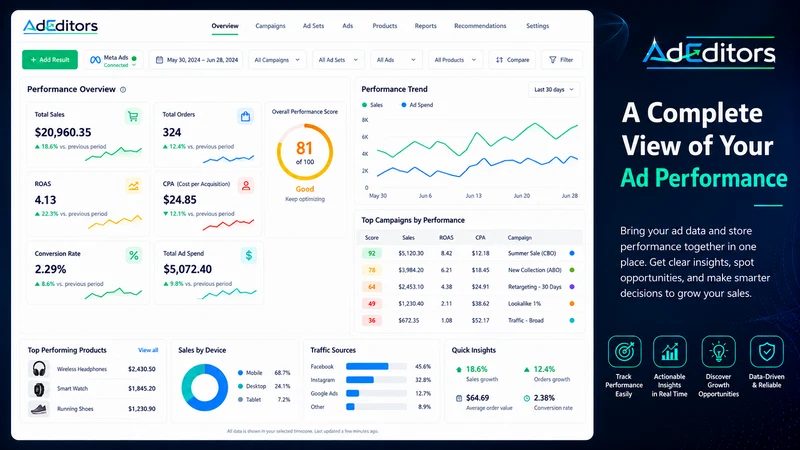
Task: Click the Summer Sale (CBO) blue color dot
Action: [572, 253]
